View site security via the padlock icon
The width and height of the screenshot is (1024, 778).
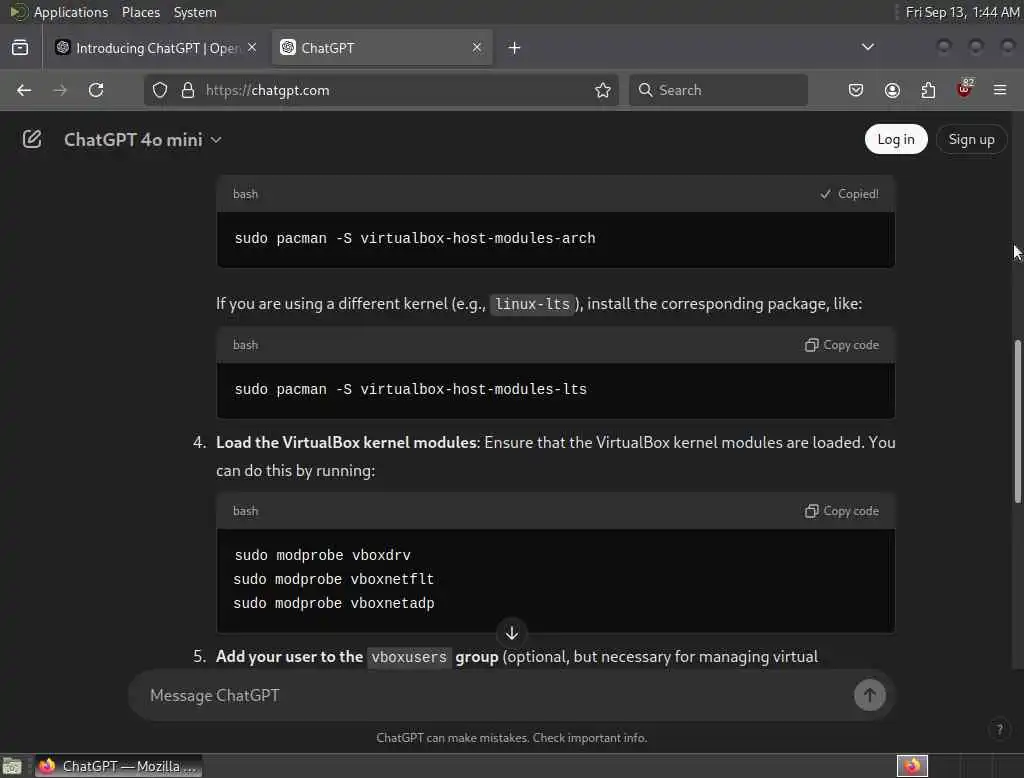[x=187, y=90]
